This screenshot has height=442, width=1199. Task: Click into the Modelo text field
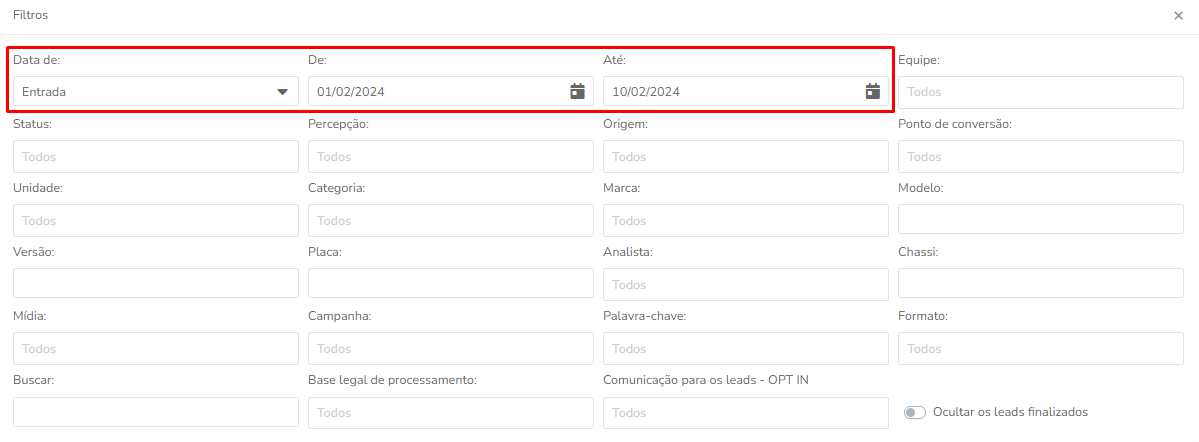coord(1041,219)
